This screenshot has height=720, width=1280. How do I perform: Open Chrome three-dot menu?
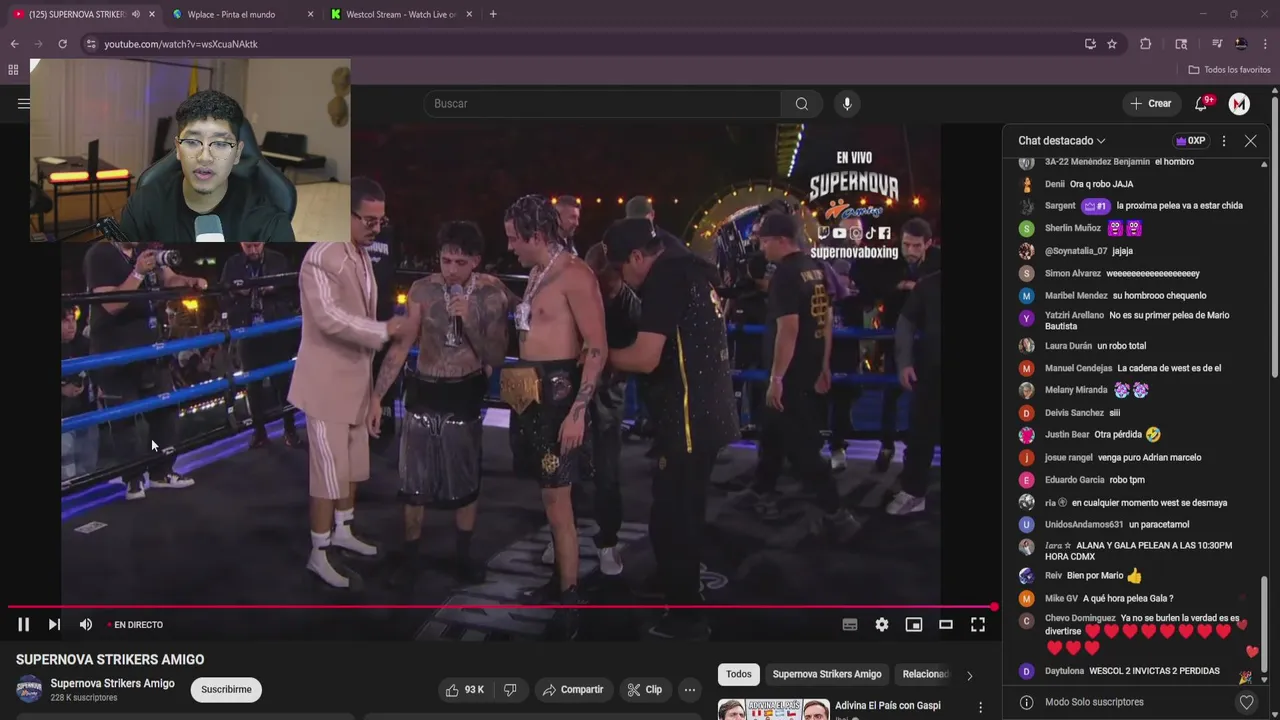[1266, 44]
